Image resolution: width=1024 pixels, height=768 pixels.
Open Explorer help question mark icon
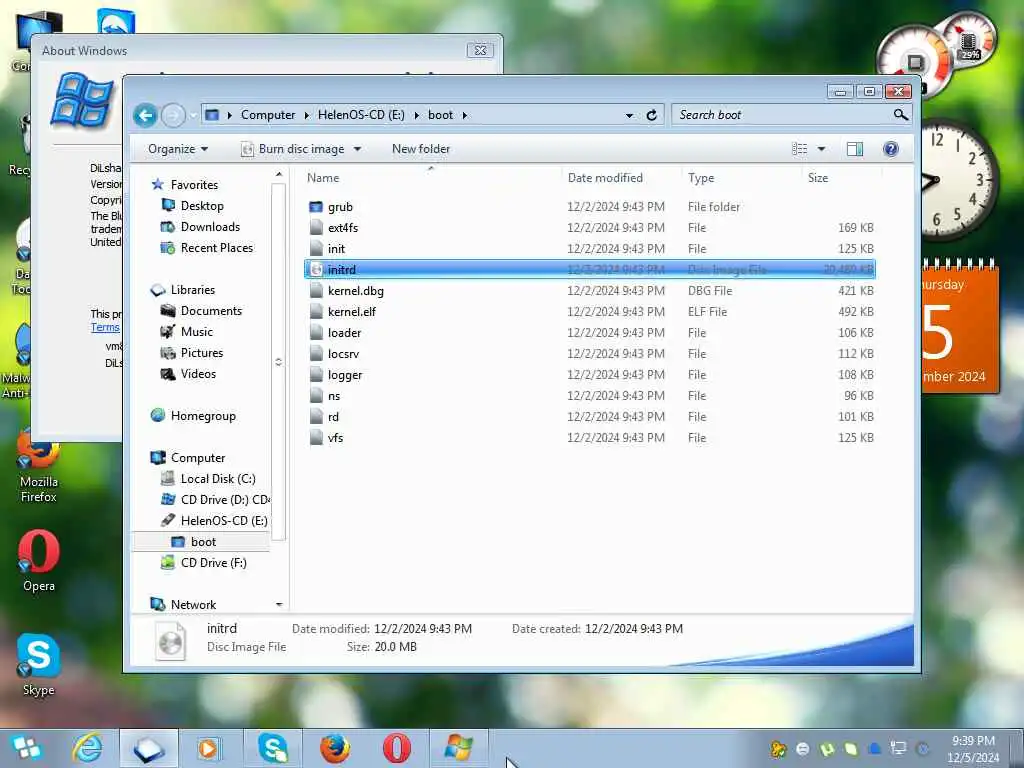[890, 149]
